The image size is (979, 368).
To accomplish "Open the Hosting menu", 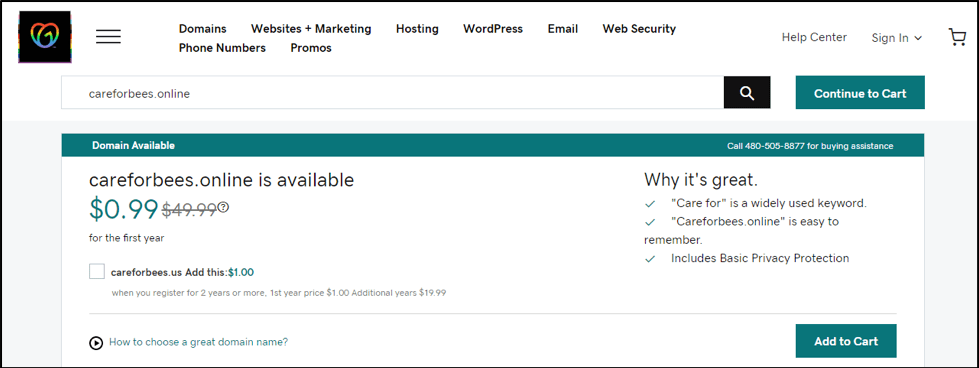I will (x=417, y=29).
